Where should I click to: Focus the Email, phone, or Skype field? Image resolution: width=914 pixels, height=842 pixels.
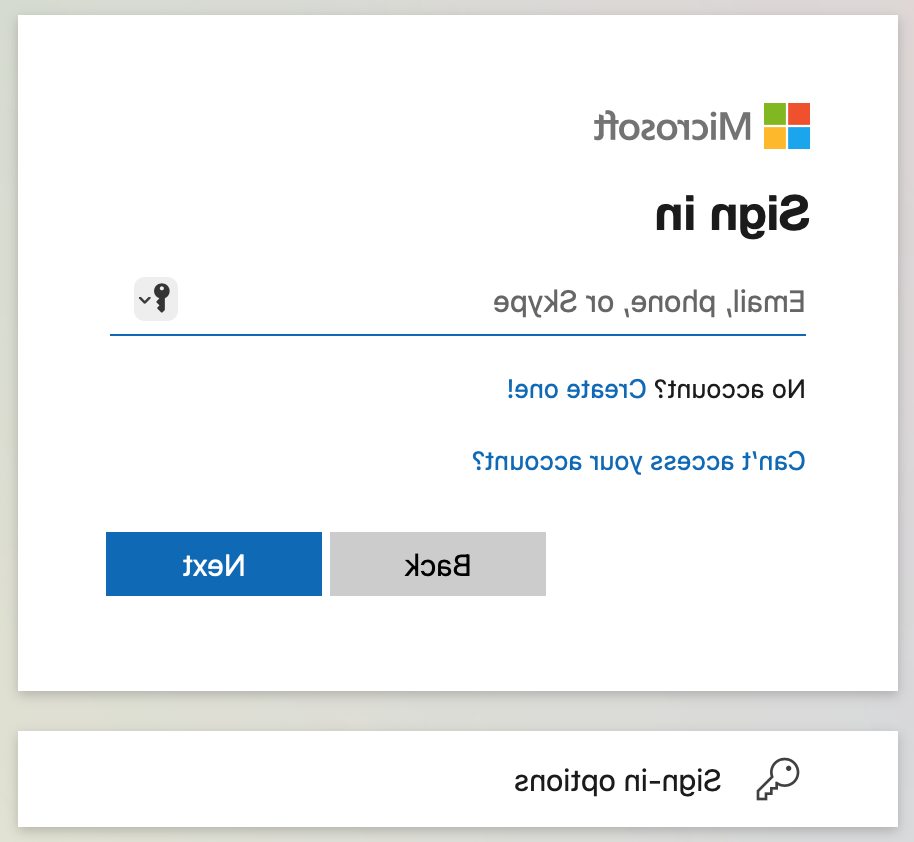point(458,303)
